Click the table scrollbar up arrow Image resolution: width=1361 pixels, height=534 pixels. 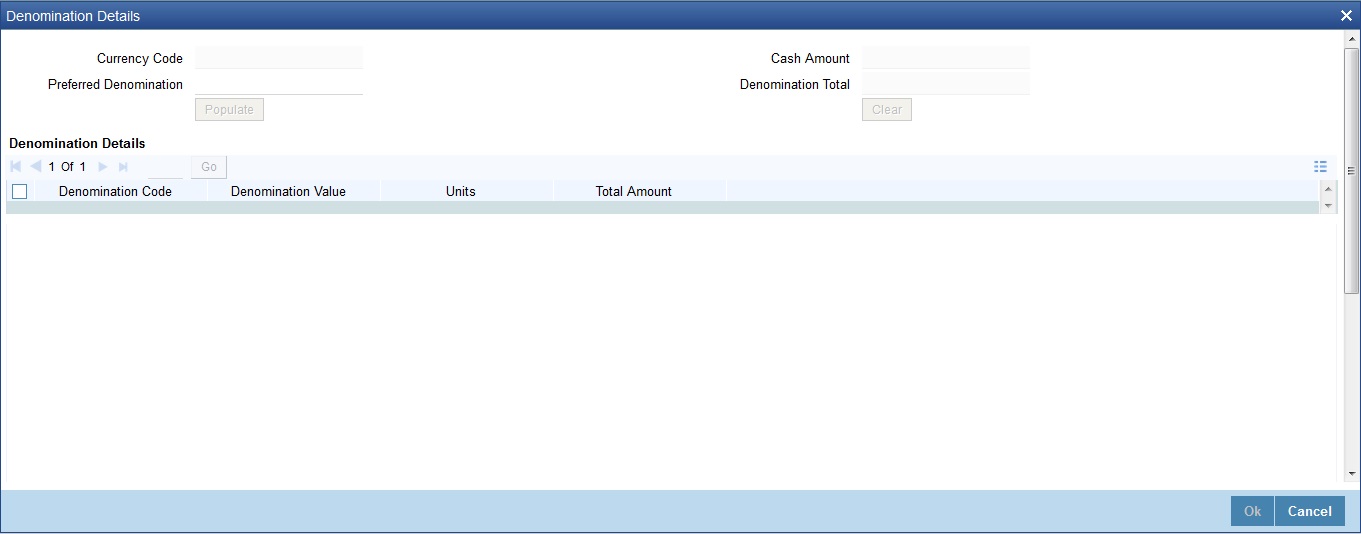coord(1328,189)
